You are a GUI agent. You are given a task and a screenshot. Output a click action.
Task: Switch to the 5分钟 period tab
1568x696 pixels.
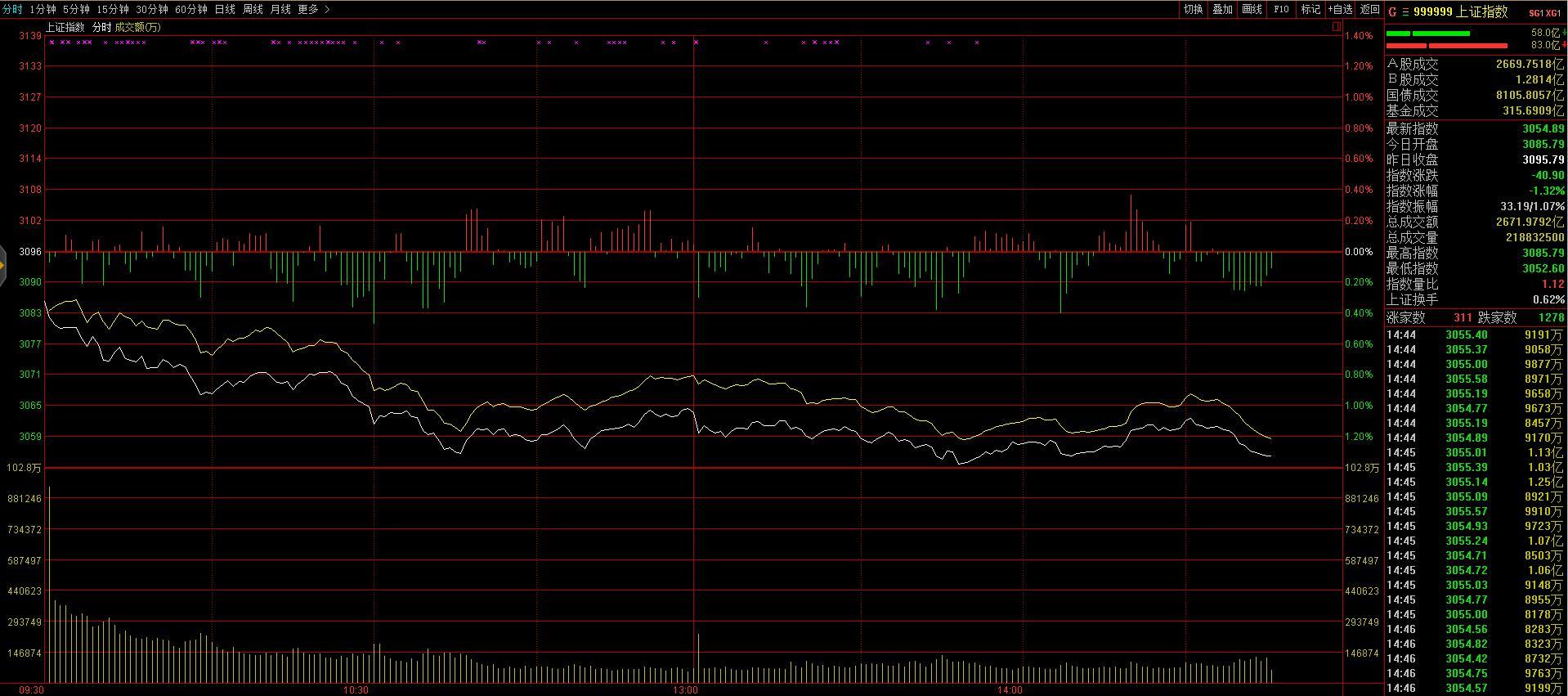point(76,9)
